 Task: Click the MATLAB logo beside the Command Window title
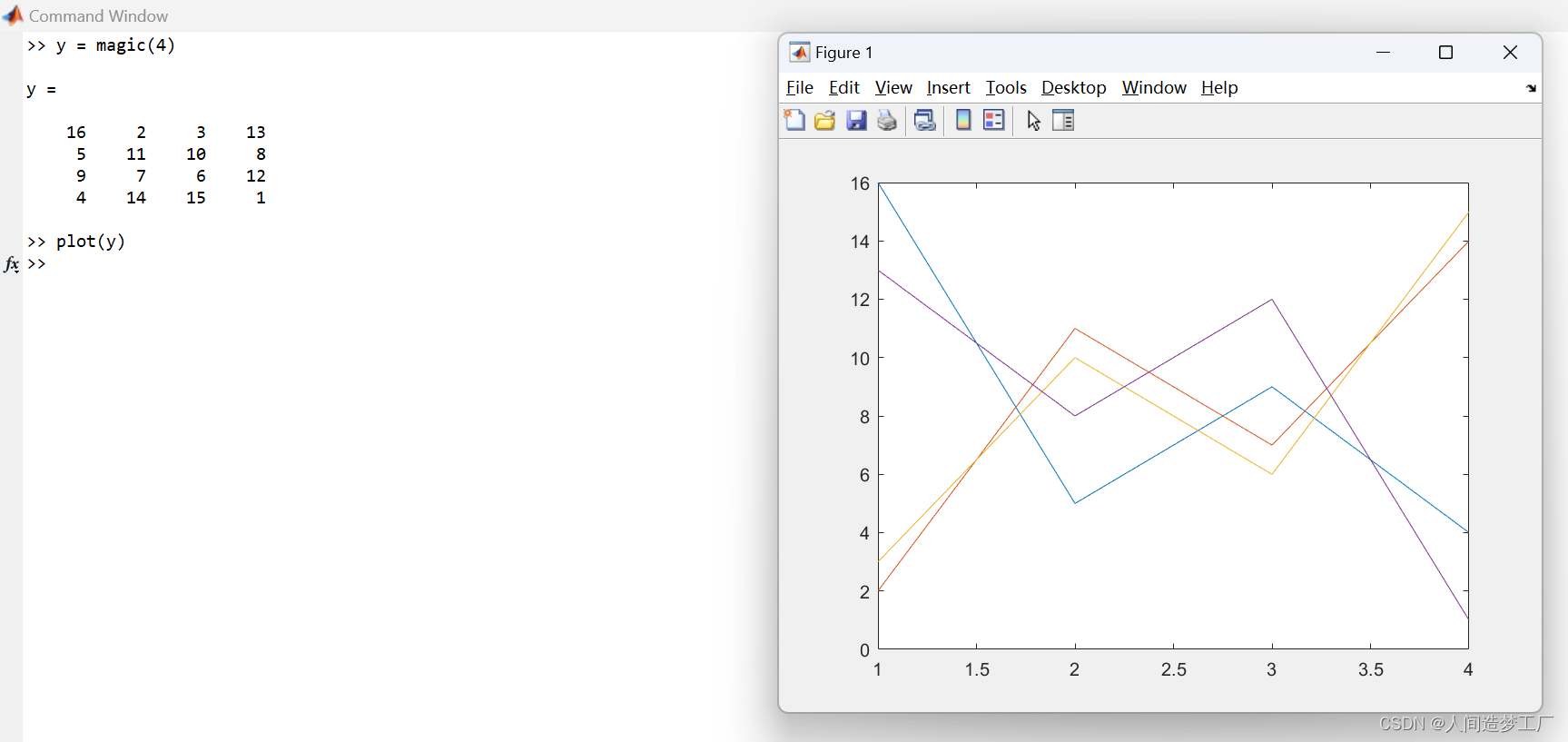click(13, 15)
